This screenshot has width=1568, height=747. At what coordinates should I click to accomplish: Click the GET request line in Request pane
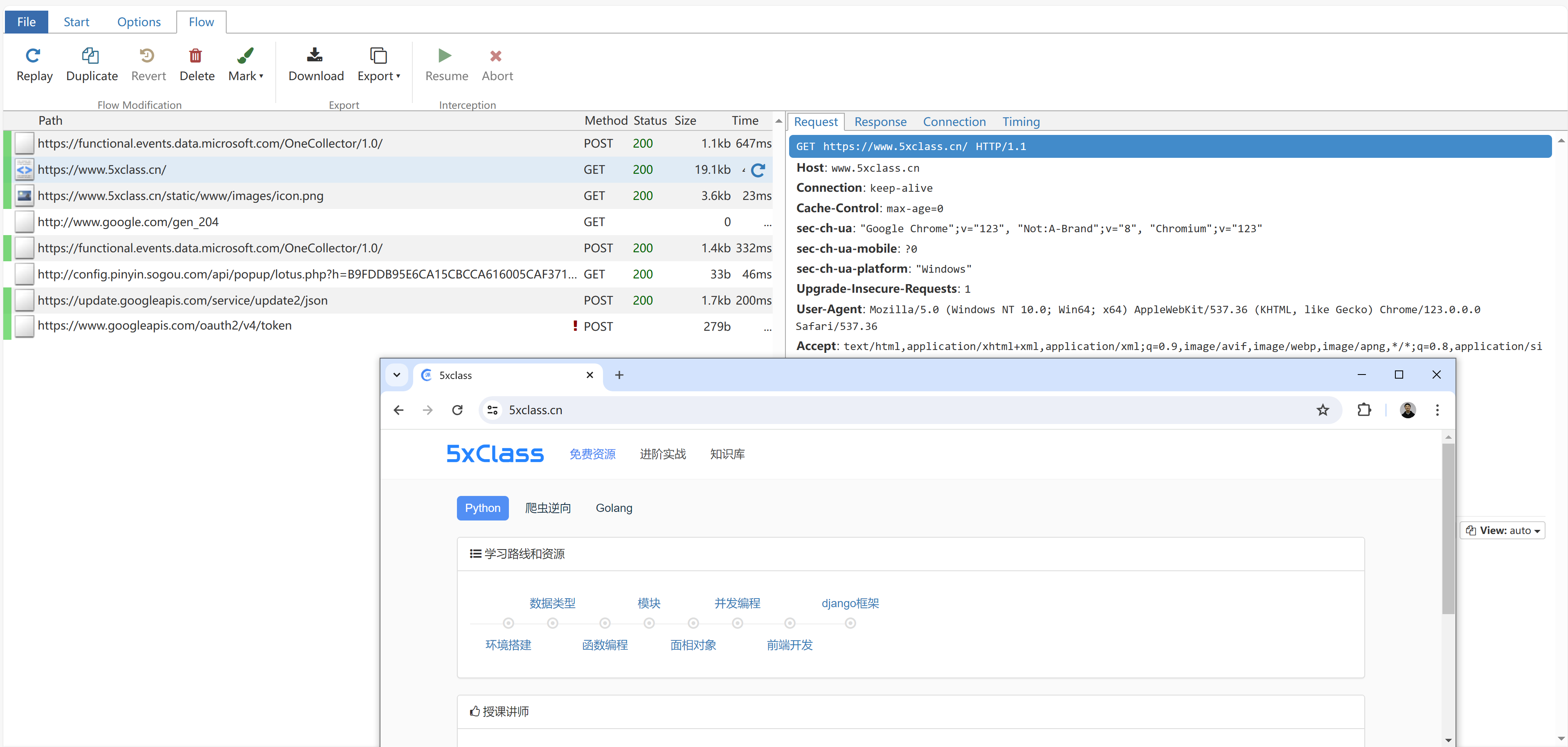point(1169,147)
